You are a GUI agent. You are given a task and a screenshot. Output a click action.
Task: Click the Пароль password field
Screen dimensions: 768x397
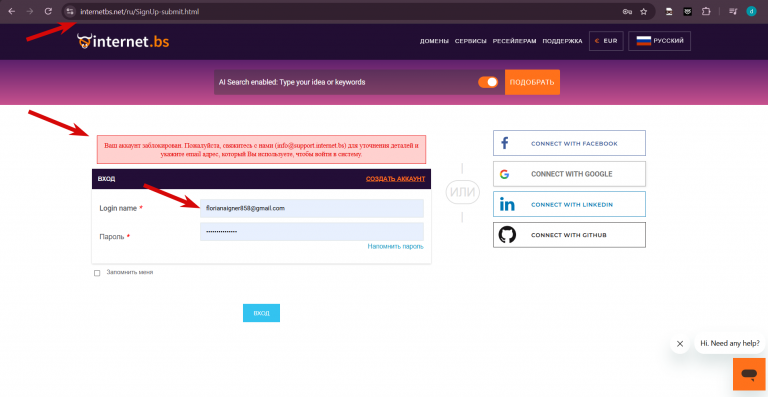point(312,232)
